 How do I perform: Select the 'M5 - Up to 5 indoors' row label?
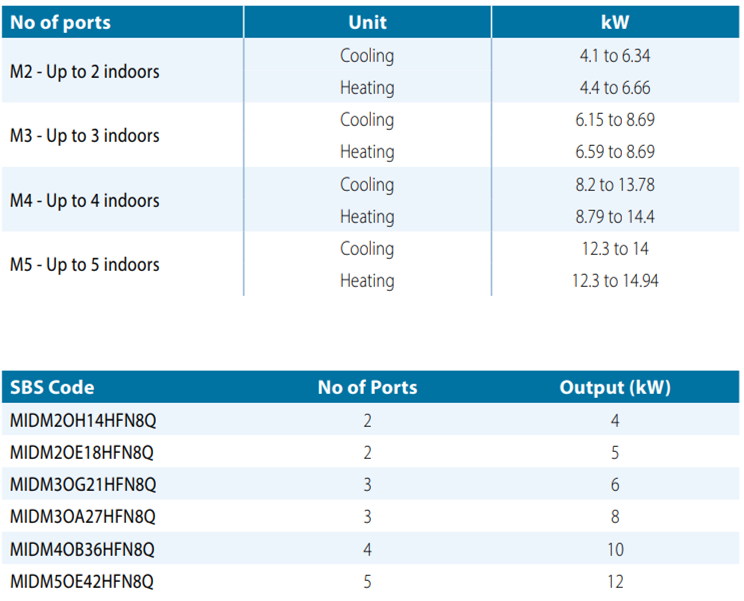tap(85, 265)
